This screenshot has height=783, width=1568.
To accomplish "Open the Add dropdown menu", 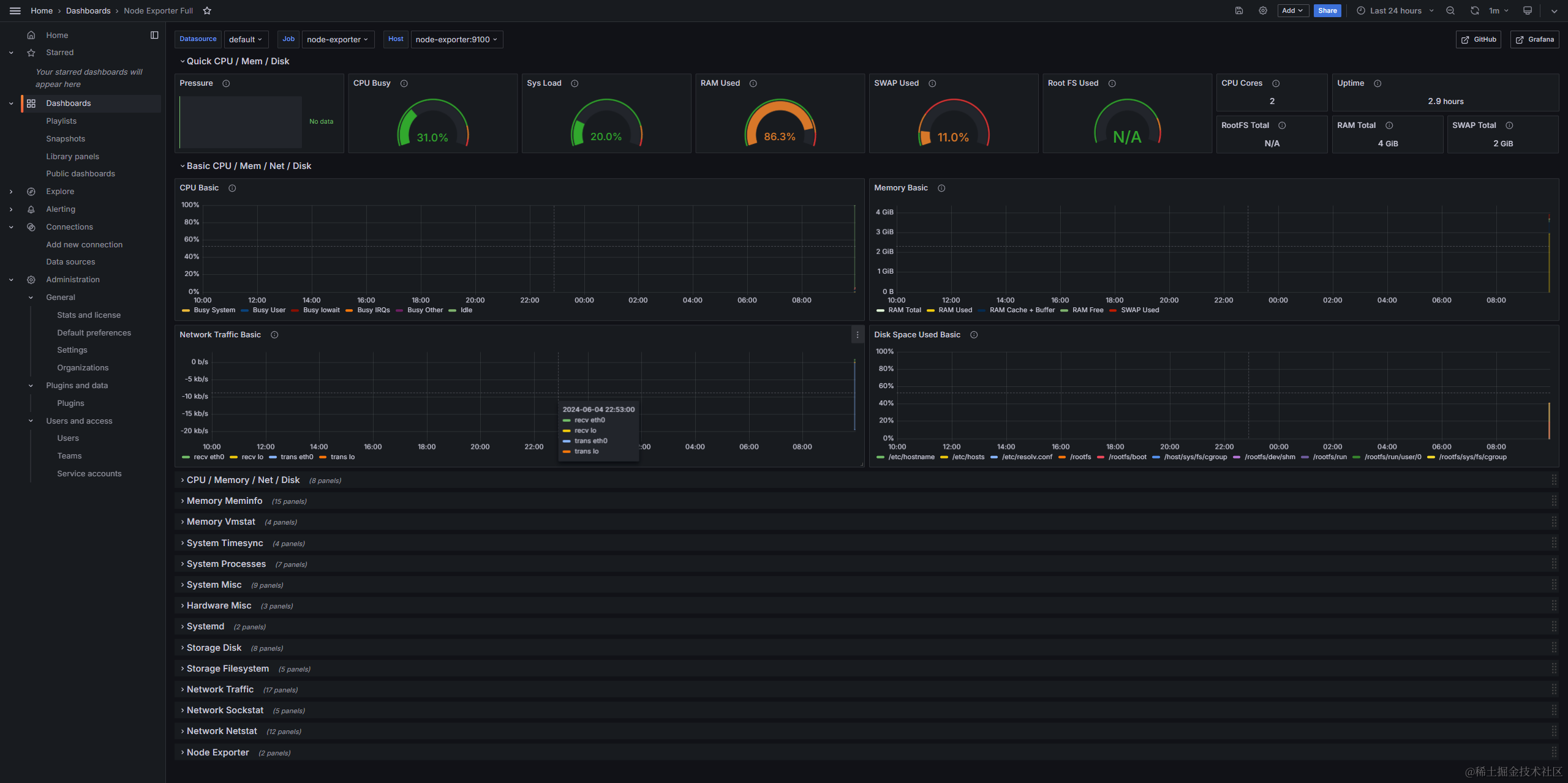I will pos(1293,10).
